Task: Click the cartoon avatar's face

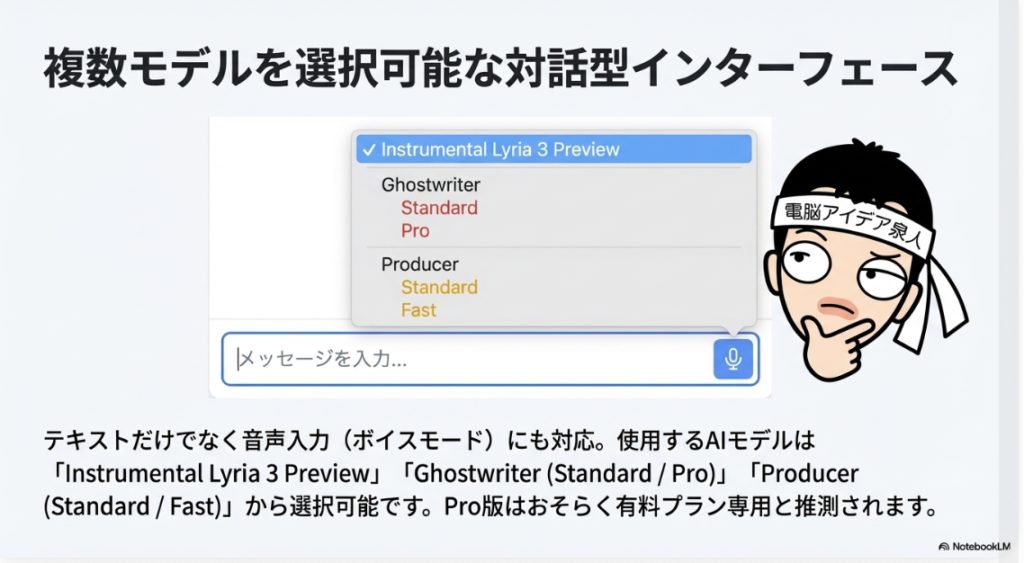Action: (849, 274)
